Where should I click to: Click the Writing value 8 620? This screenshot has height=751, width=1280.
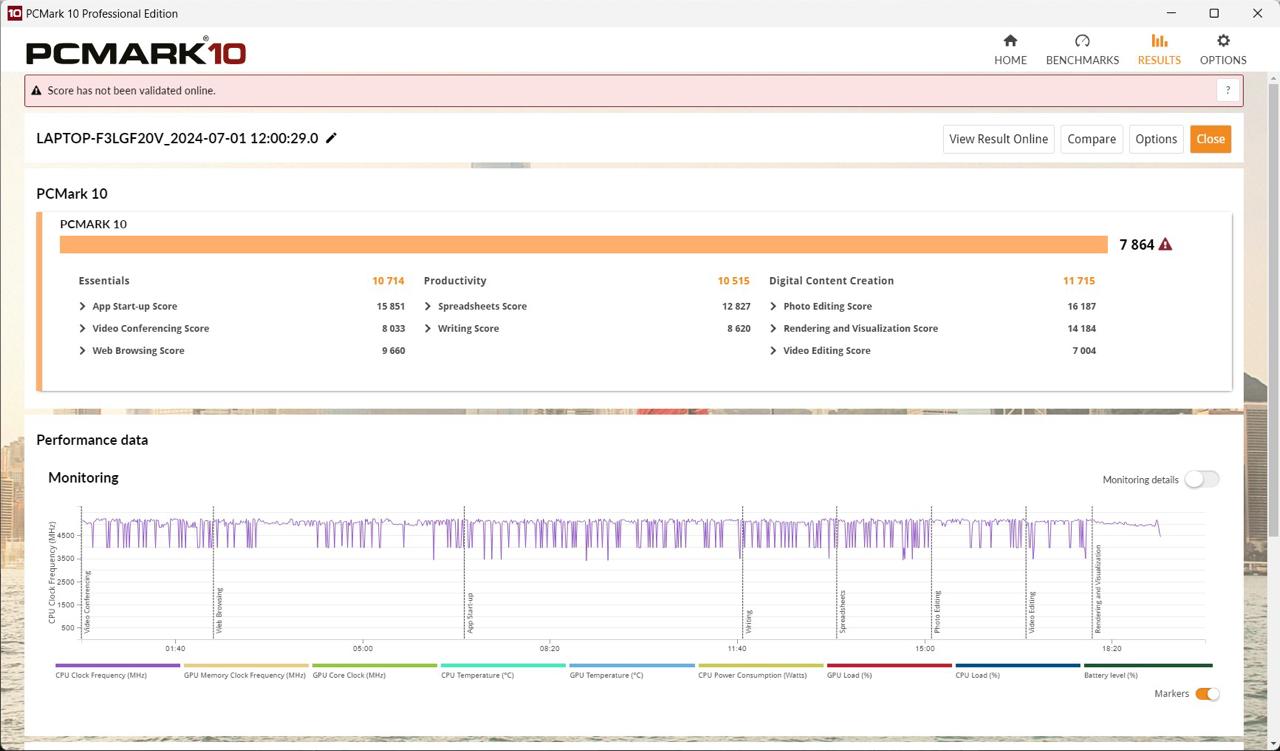click(739, 328)
